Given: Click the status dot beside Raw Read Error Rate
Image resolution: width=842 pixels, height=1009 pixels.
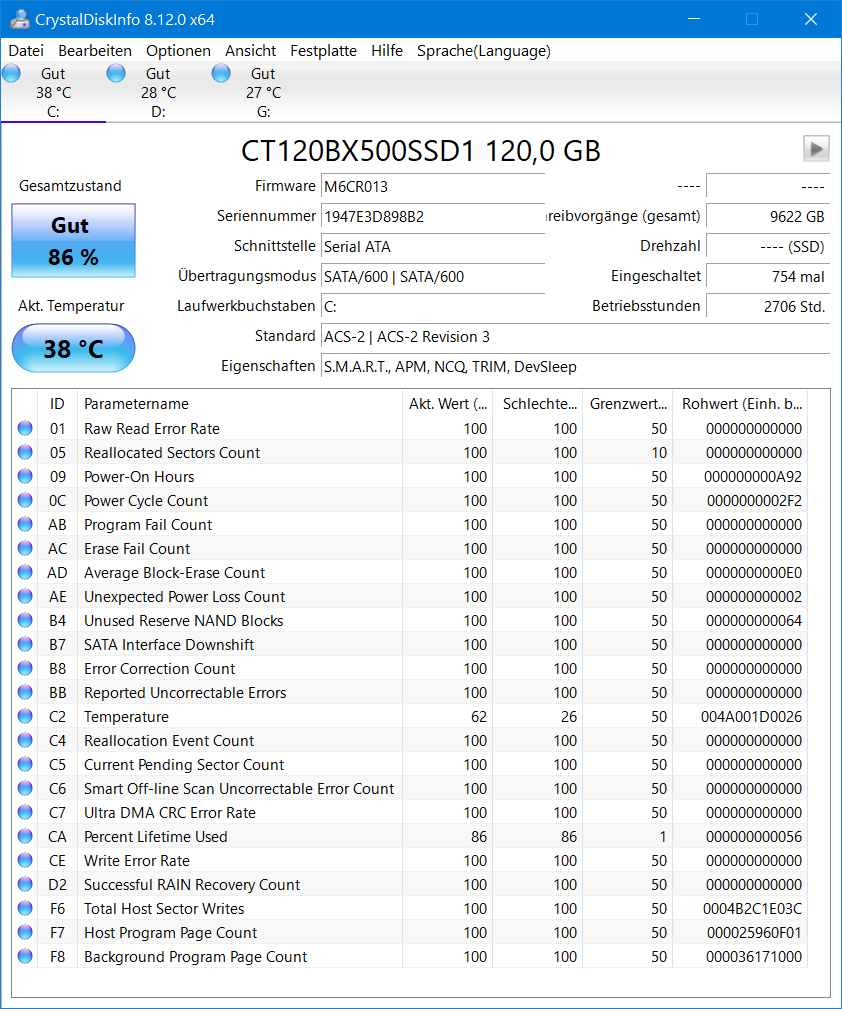Looking at the screenshot, I should [24, 428].
